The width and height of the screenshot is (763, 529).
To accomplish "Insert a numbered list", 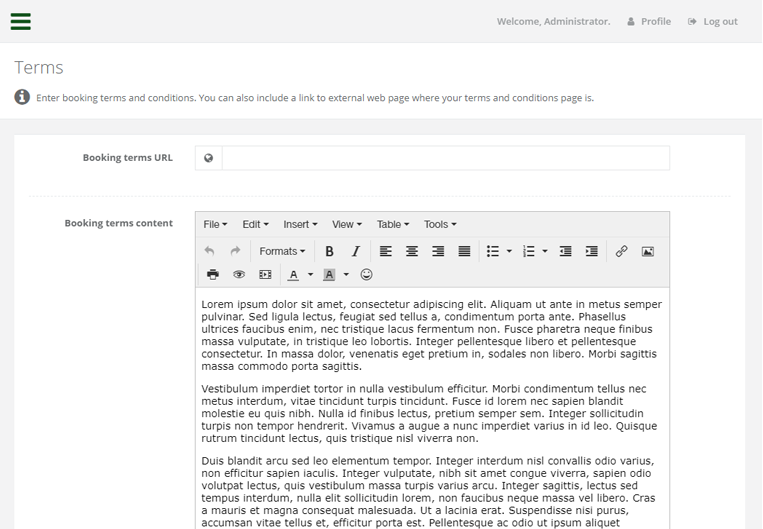I will (528, 251).
